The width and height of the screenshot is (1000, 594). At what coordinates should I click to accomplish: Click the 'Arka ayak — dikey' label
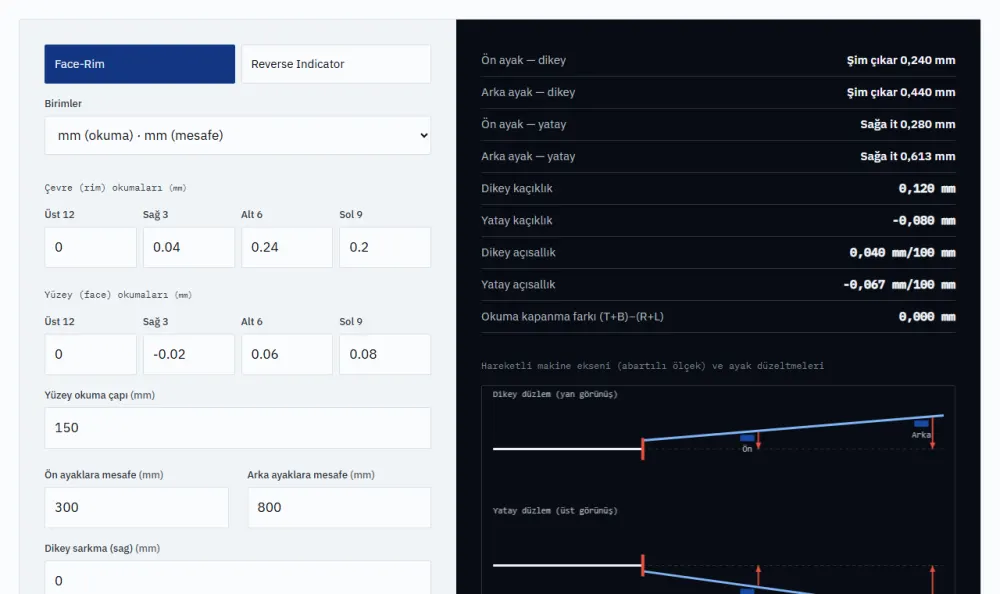point(528,92)
